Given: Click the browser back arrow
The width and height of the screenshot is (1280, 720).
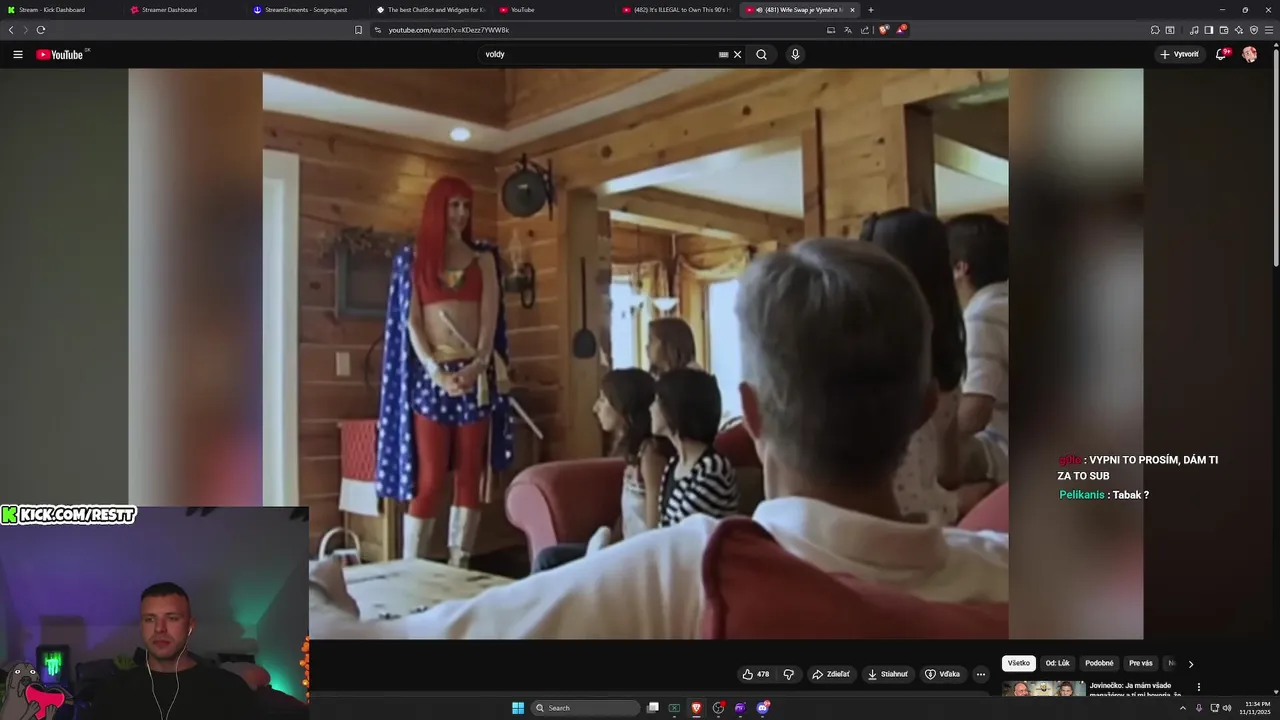Looking at the screenshot, I should (11, 30).
